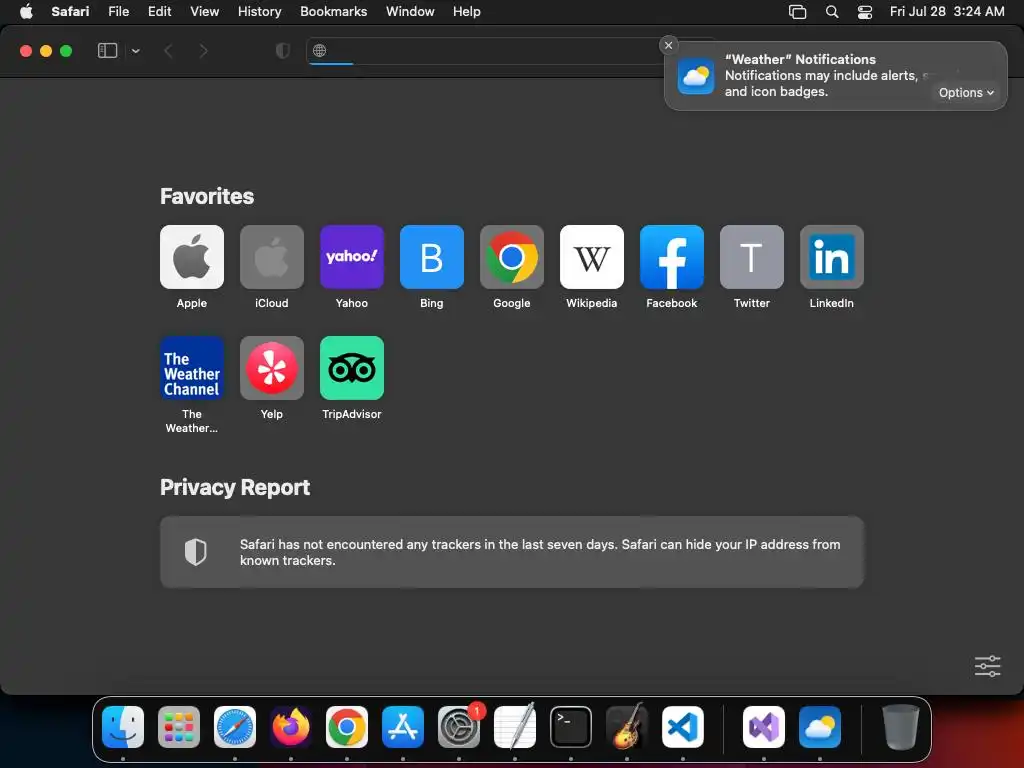Expand the tab group dropdown arrow
The image size is (1024, 768).
pos(135,51)
